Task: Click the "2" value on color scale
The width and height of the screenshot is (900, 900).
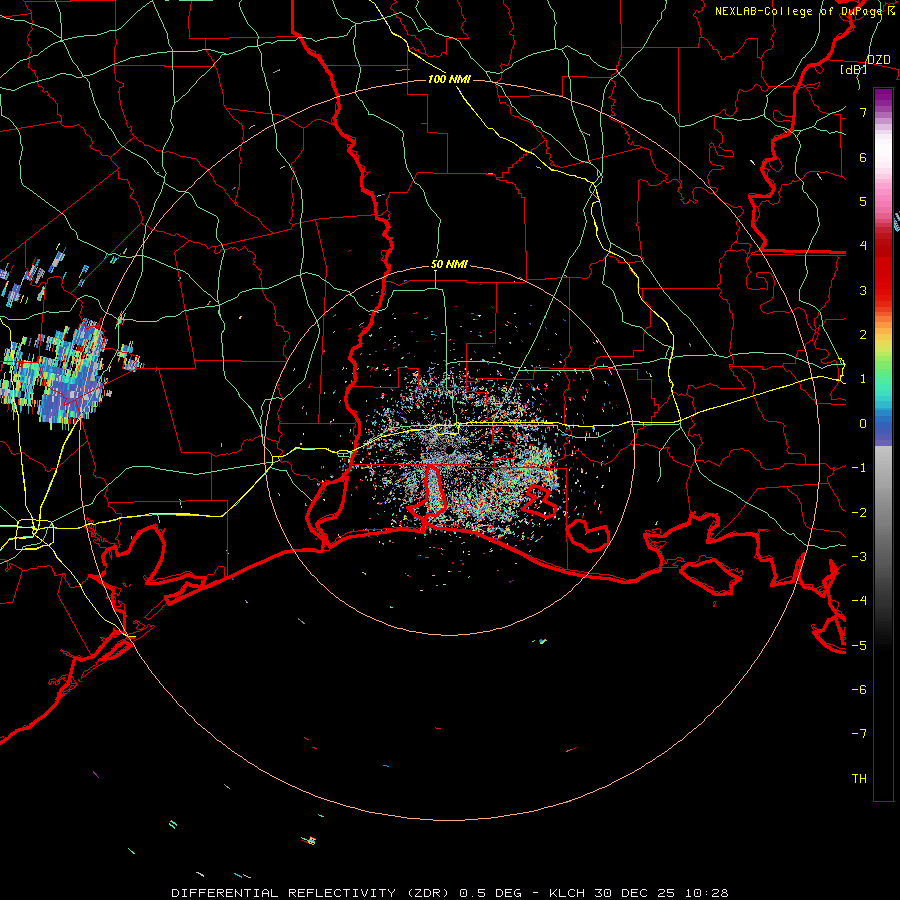Action: click(x=863, y=335)
